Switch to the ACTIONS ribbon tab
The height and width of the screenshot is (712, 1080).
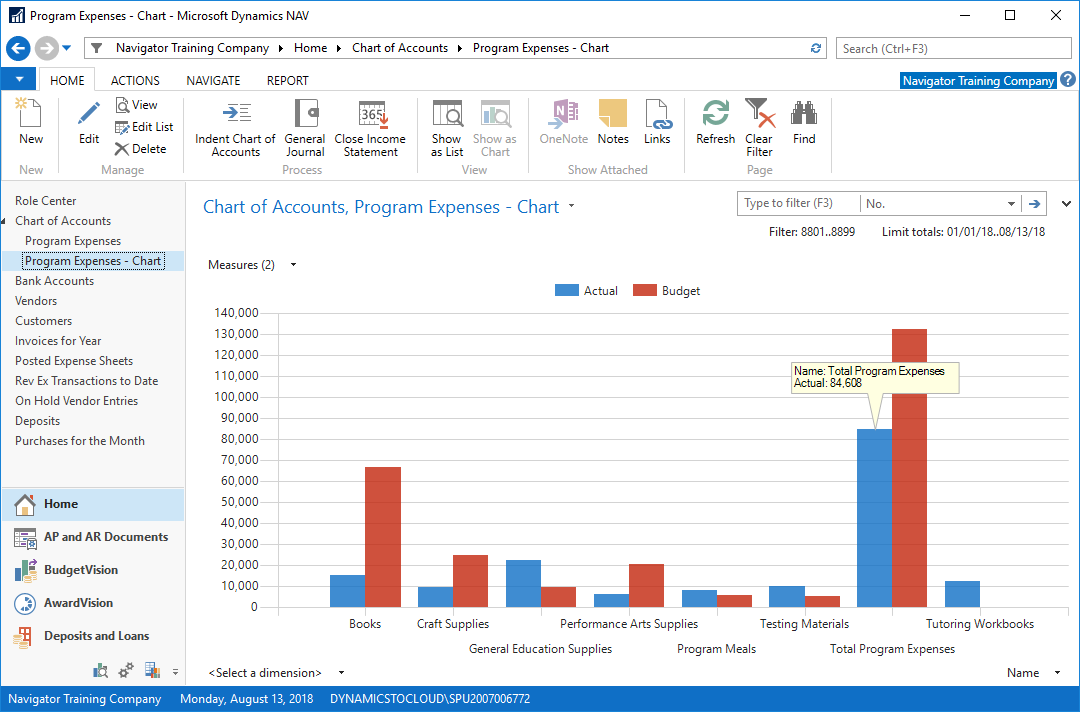pos(135,81)
